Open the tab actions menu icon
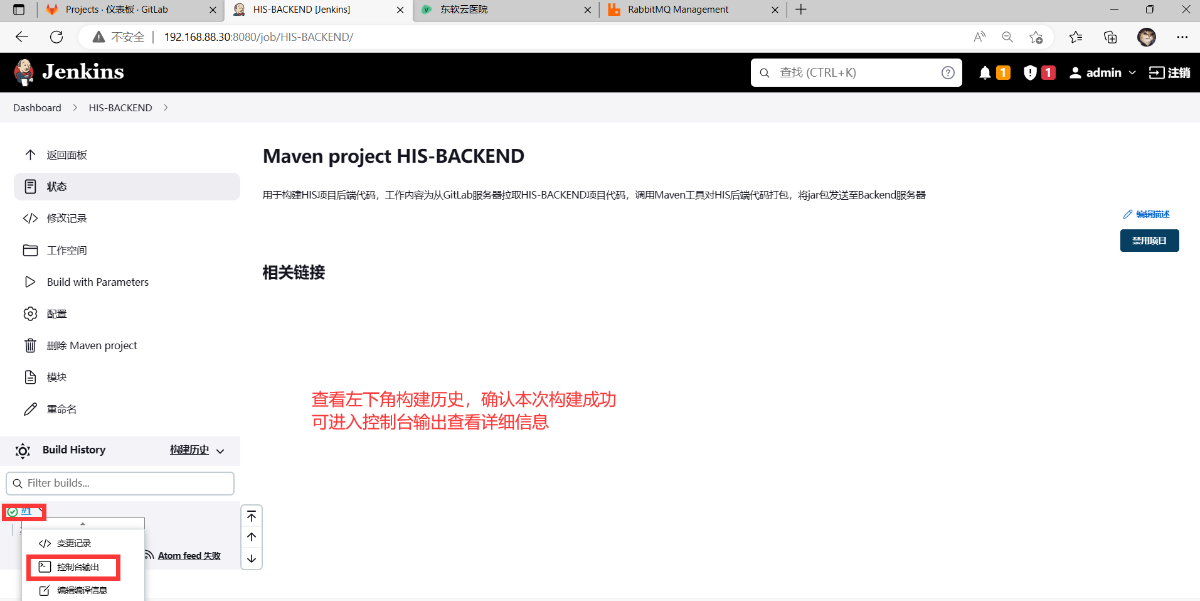 pos(20,10)
